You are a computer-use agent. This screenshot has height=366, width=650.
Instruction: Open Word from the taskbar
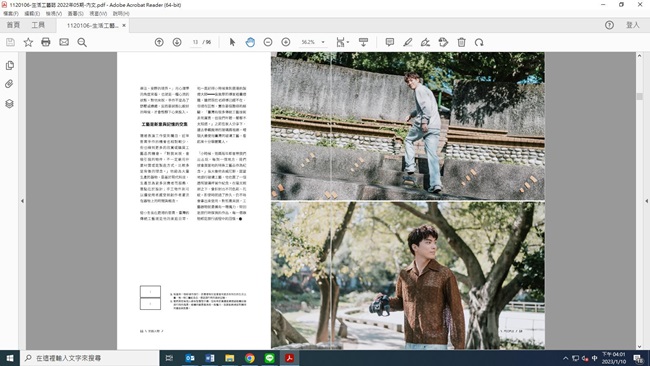point(210,358)
